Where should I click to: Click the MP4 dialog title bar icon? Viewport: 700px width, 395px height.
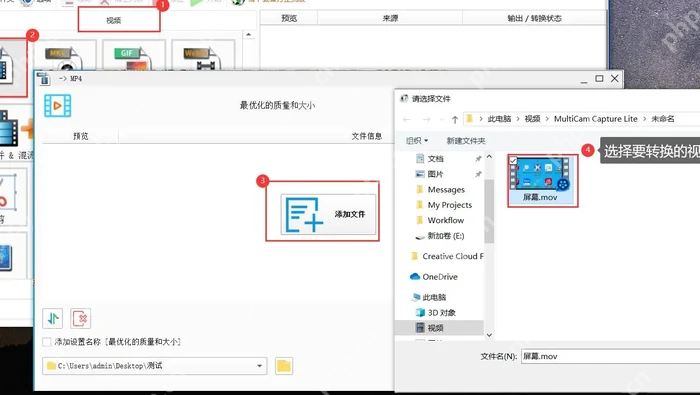[x=44, y=79]
